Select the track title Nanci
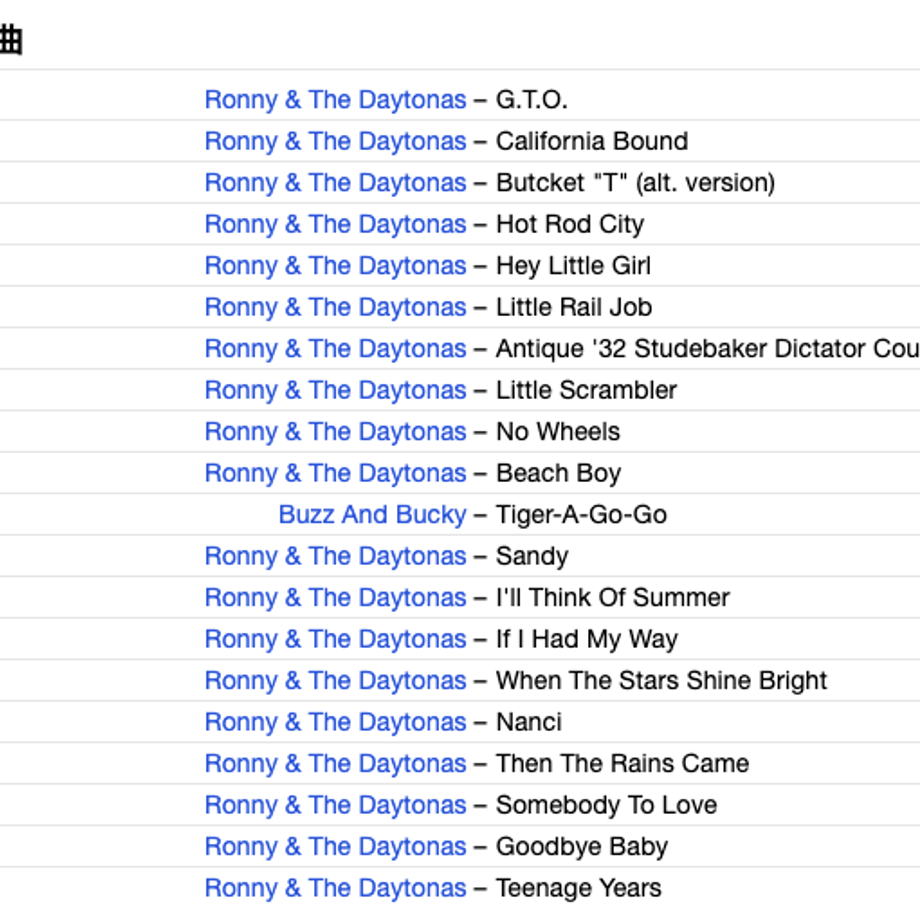This screenshot has width=920, height=920. (529, 722)
